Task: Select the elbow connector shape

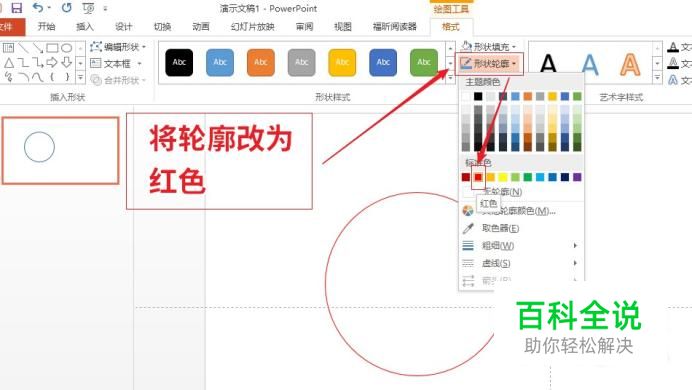Action: point(24,62)
